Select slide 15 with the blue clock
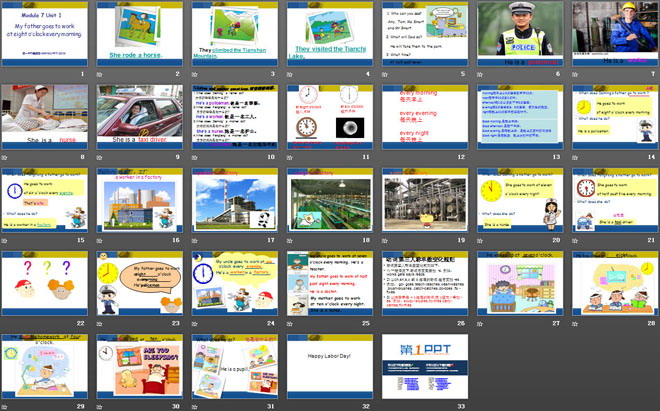 [45, 200]
